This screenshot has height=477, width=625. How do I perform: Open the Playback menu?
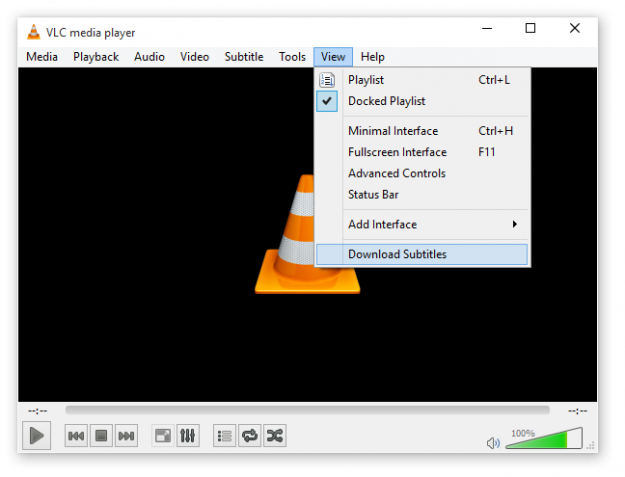coord(96,57)
